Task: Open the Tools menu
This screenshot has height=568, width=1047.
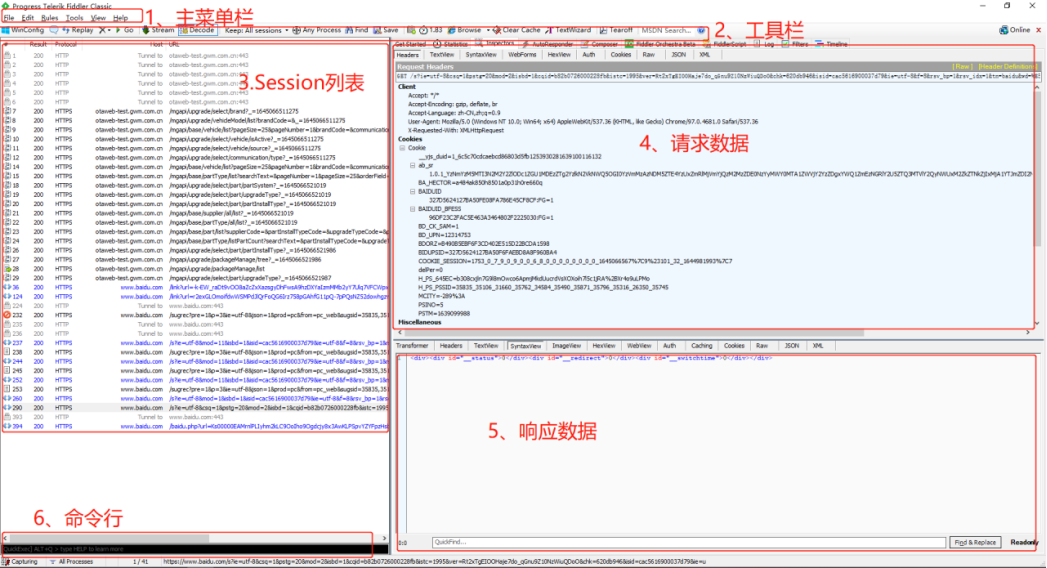Action: 75,18
